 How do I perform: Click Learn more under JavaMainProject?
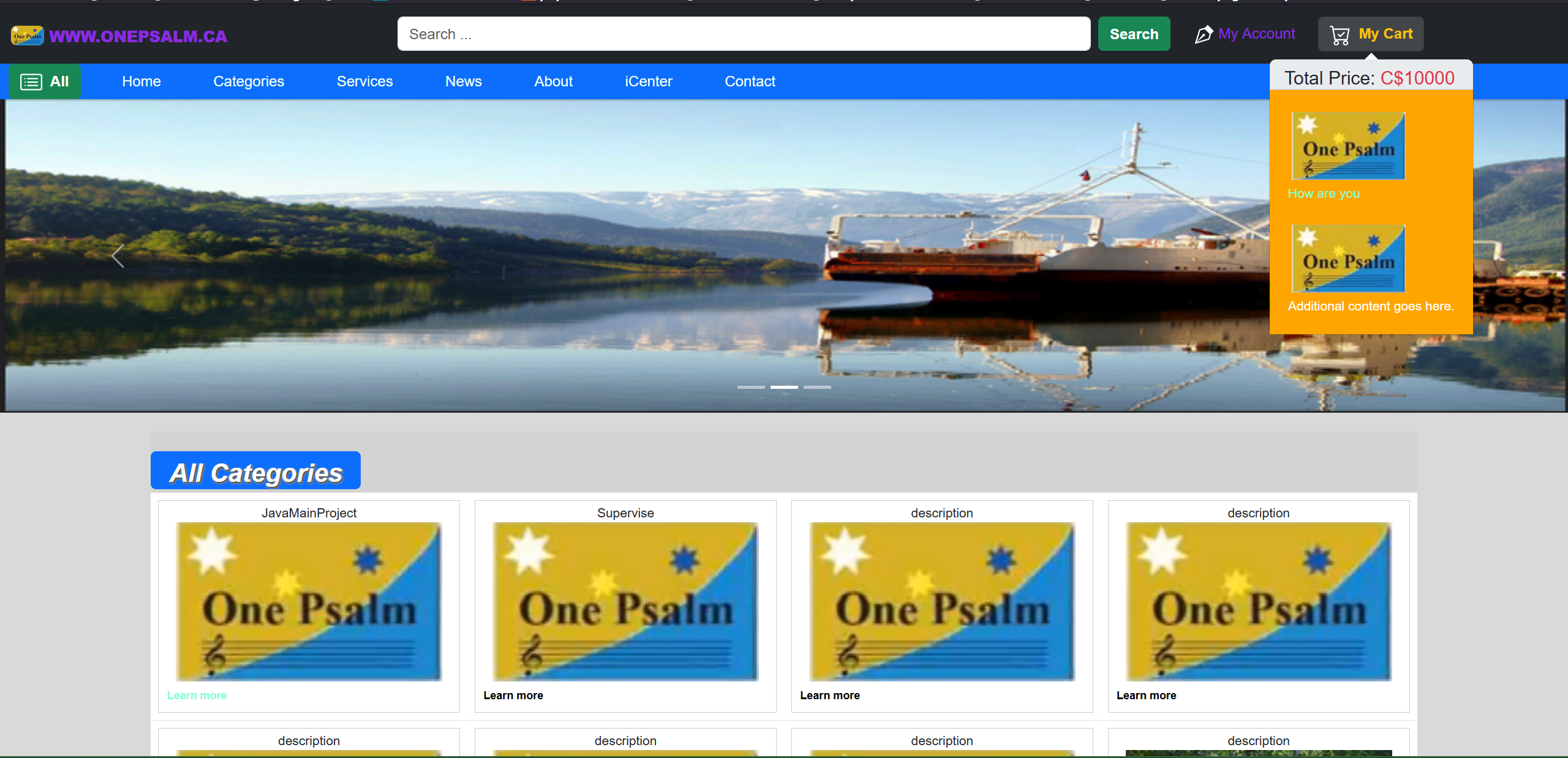197,695
